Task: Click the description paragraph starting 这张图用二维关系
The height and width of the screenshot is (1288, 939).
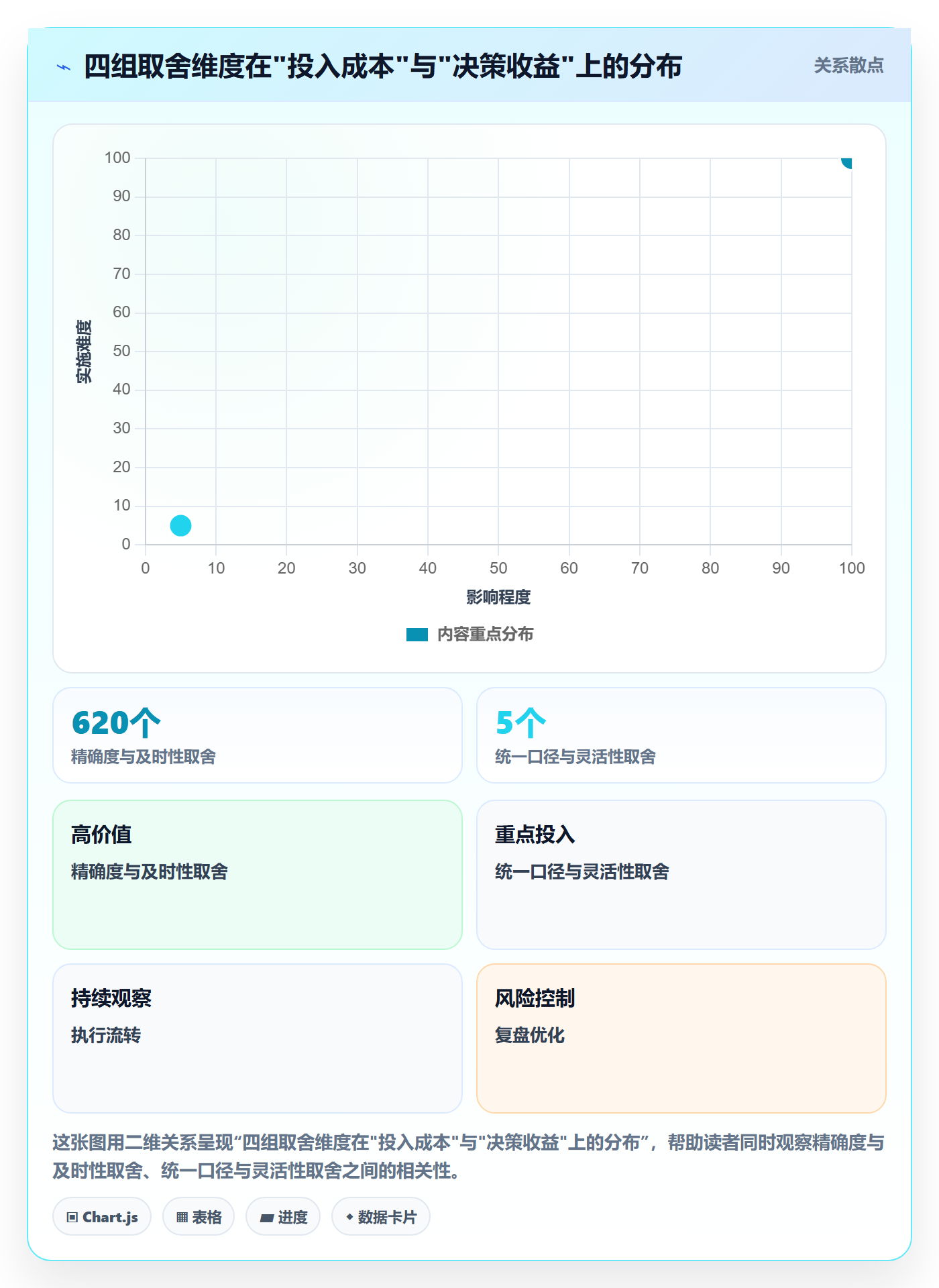Action: [x=469, y=1157]
